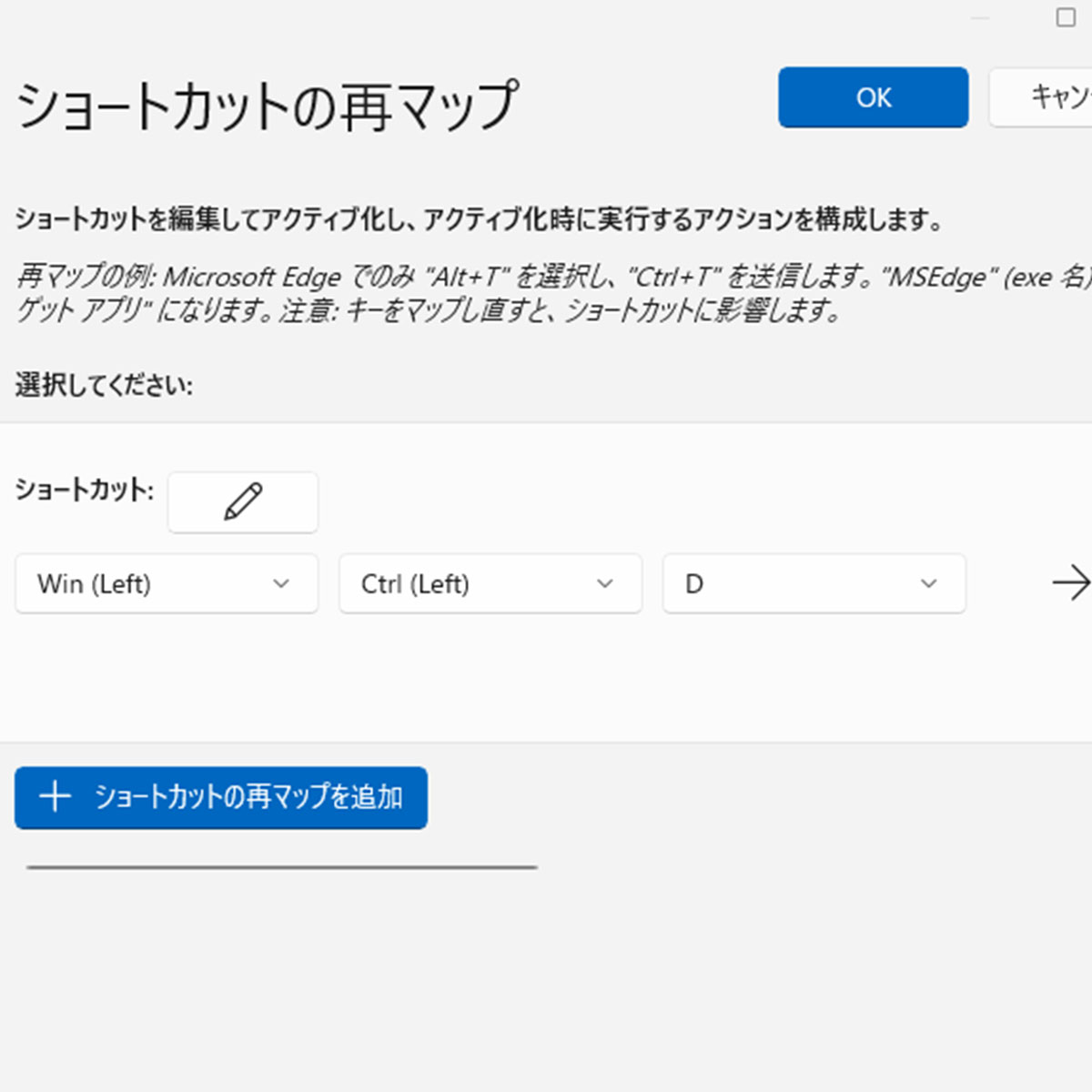The width and height of the screenshot is (1092, 1092).
Task: Confirm changes with the OK button
Action: 874,97
